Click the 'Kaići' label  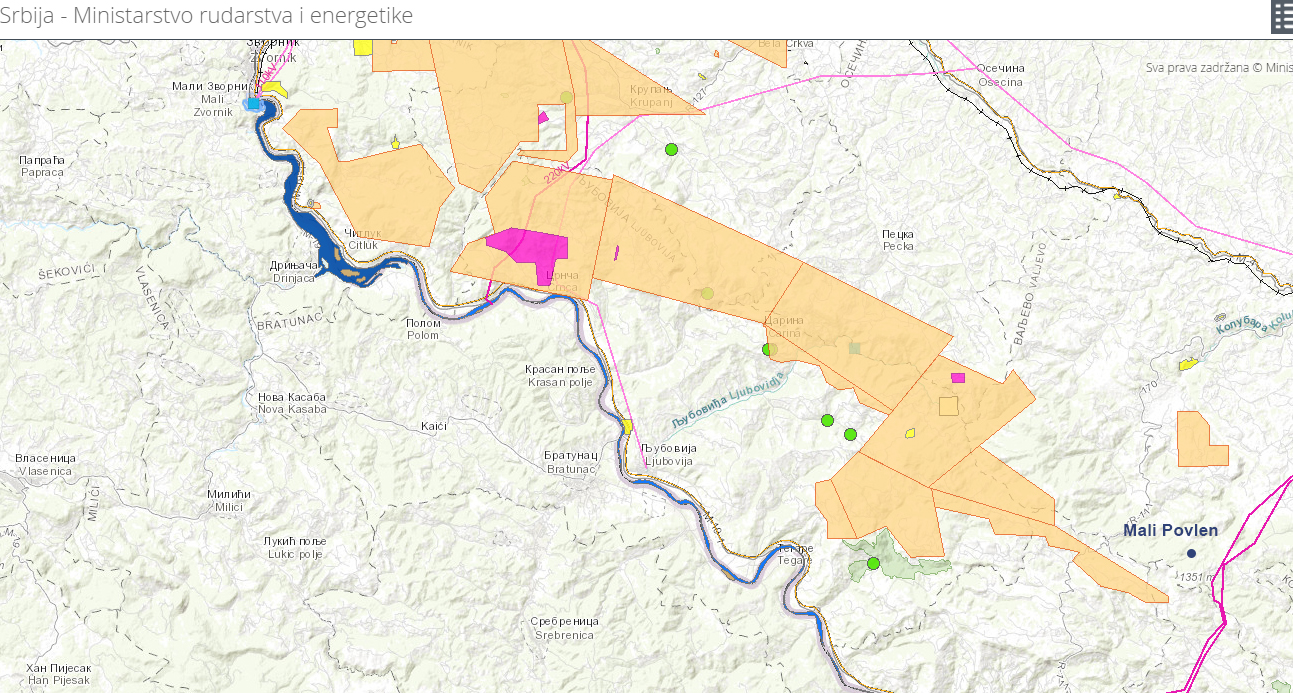point(433,426)
